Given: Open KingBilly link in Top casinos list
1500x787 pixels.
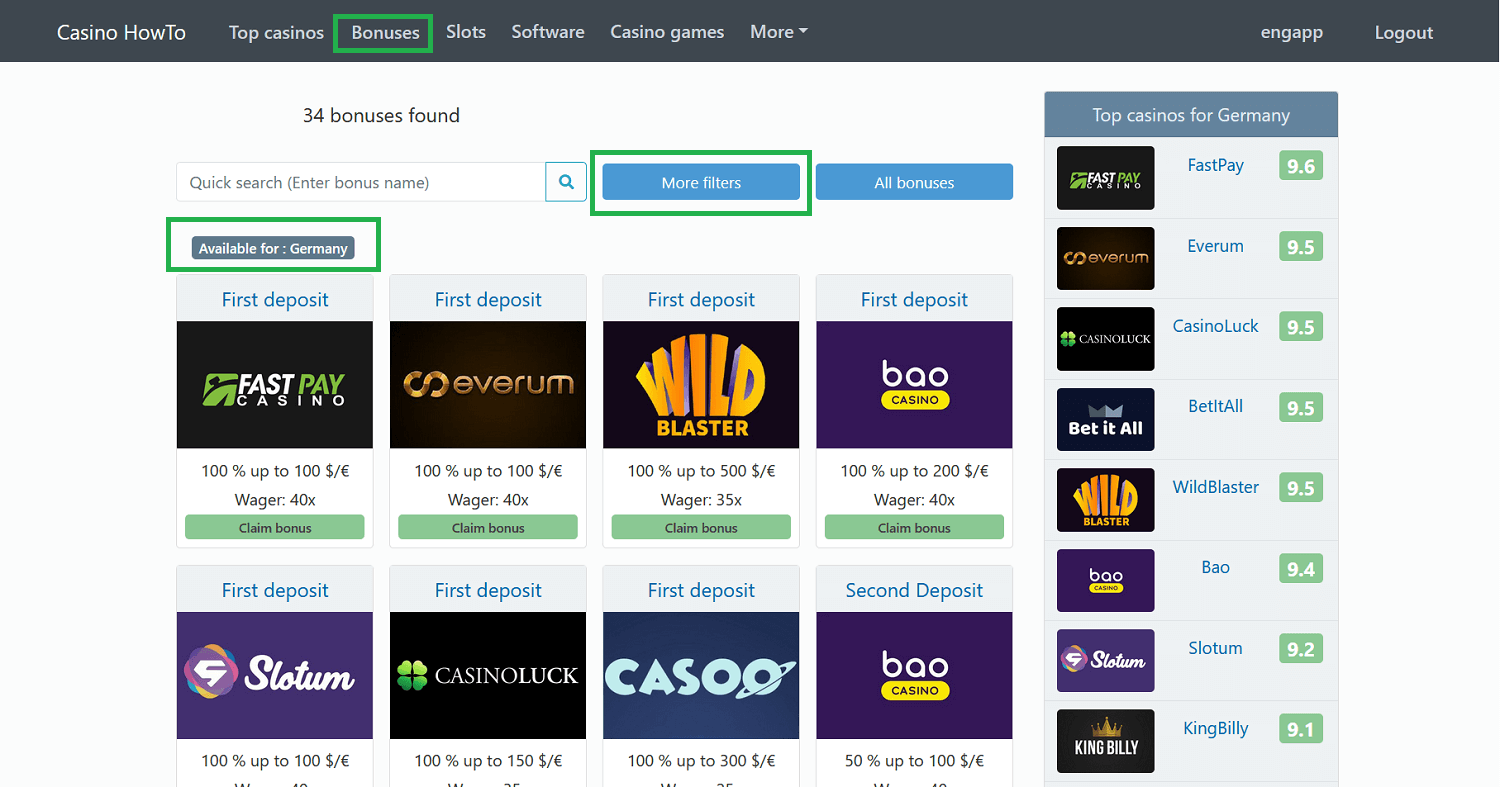Looking at the screenshot, I should tap(1215, 728).
